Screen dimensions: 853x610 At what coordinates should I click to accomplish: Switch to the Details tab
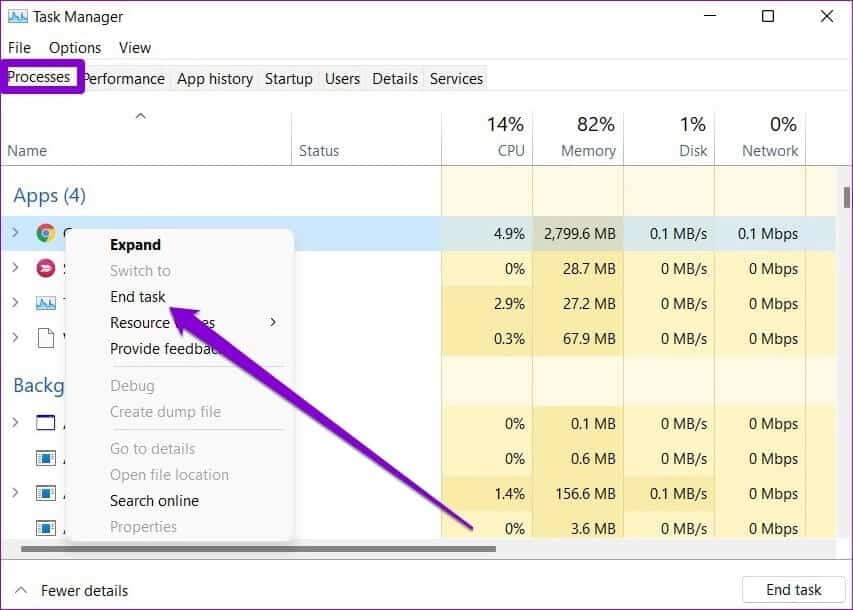395,79
